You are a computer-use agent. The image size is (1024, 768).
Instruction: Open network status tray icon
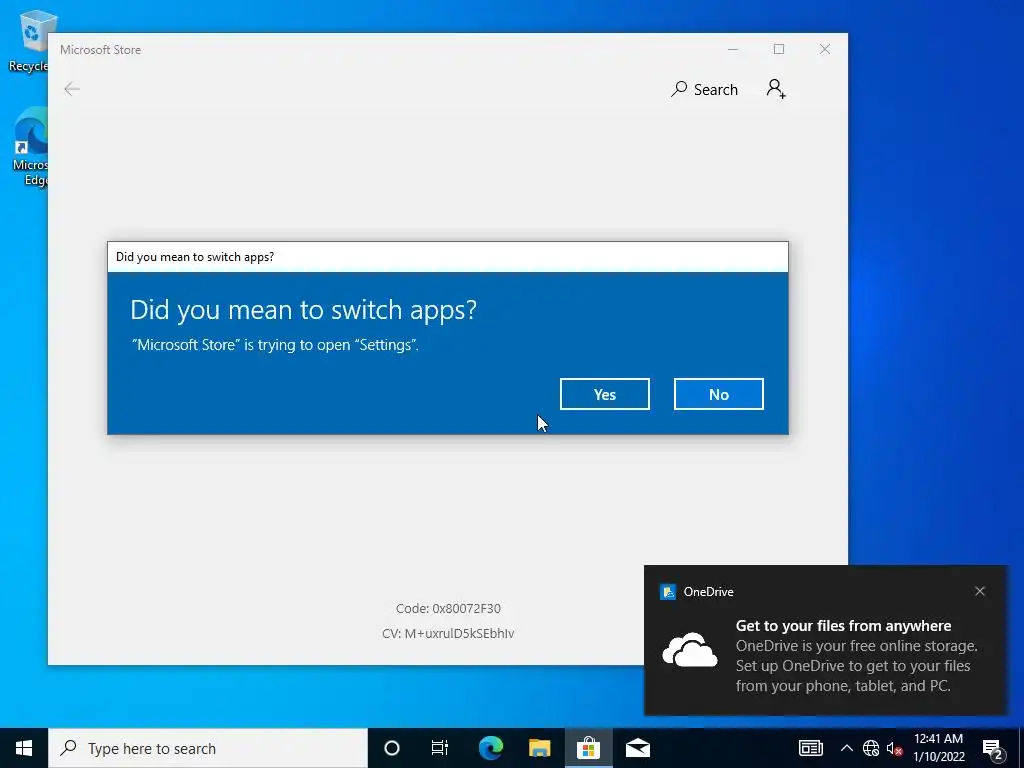(x=871, y=748)
